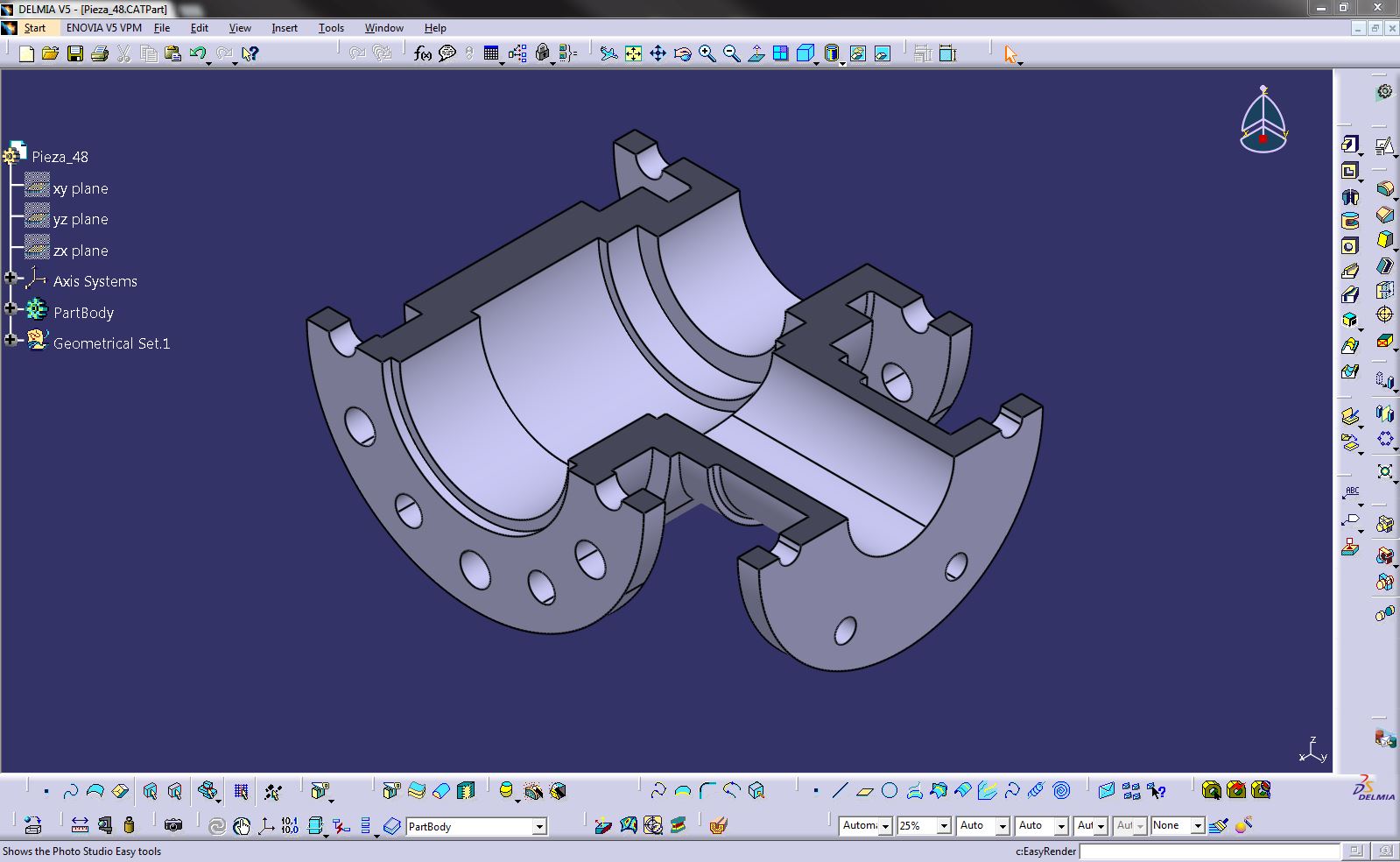Image resolution: width=1400 pixels, height=862 pixels.
Task: Click the Capture camera icon
Action: coord(173,825)
